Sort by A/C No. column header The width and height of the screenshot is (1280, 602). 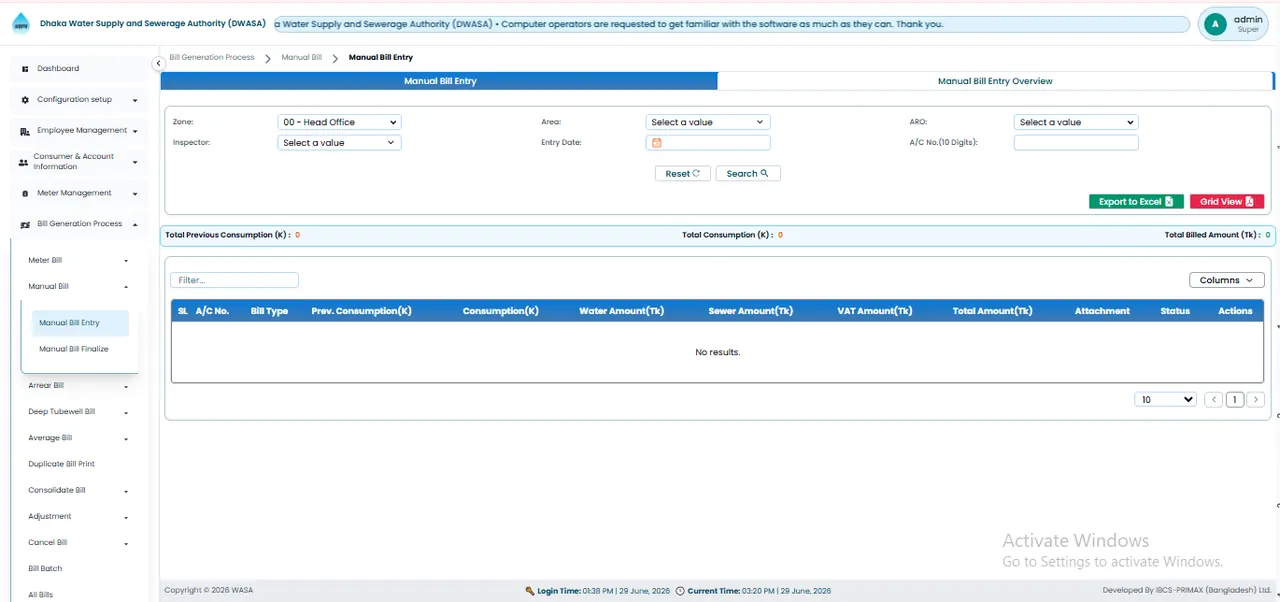[212, 311]
